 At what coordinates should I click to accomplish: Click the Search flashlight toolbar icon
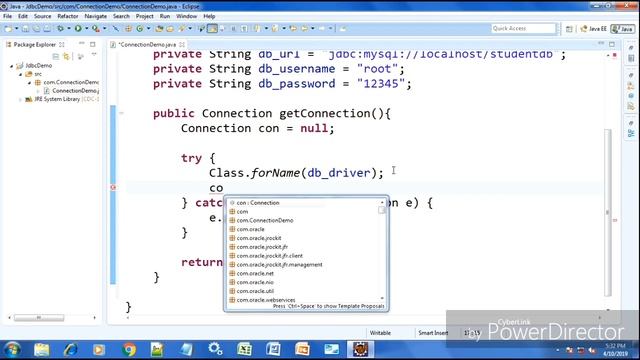[182, 29]
